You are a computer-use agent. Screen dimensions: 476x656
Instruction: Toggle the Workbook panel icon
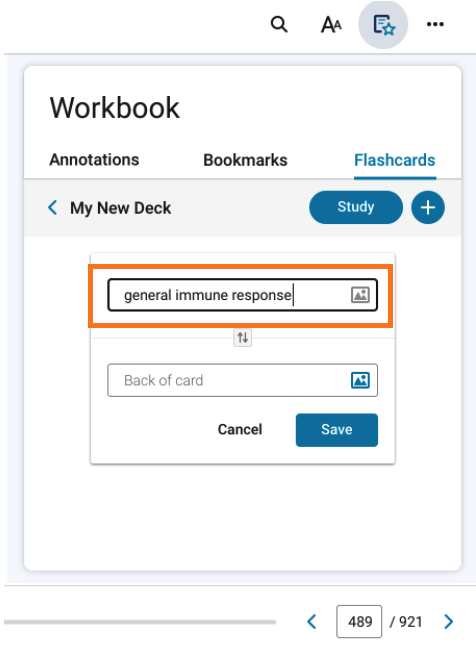pos(383,24)
